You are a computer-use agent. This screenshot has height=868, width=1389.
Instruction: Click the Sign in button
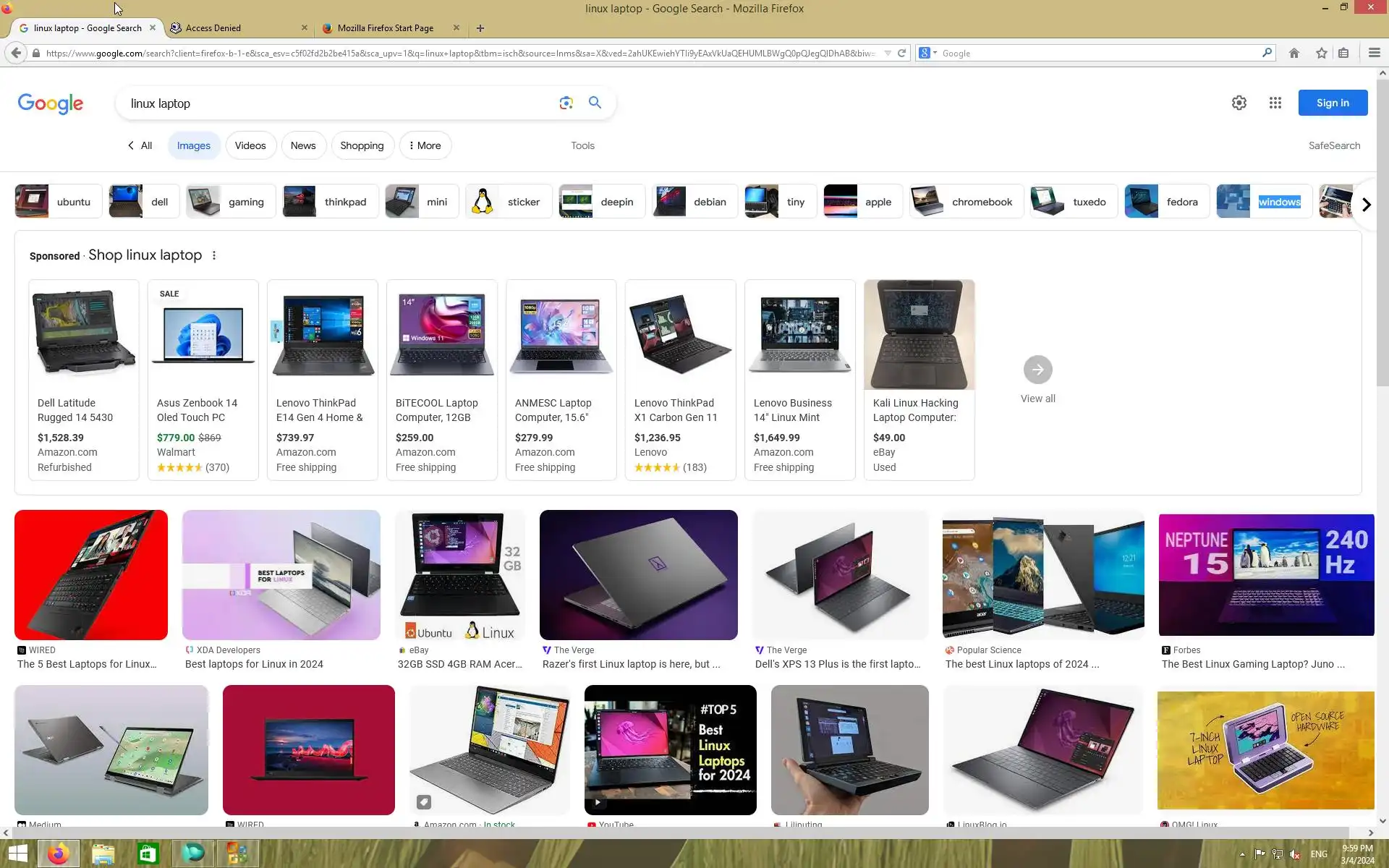pos(1332,103)
